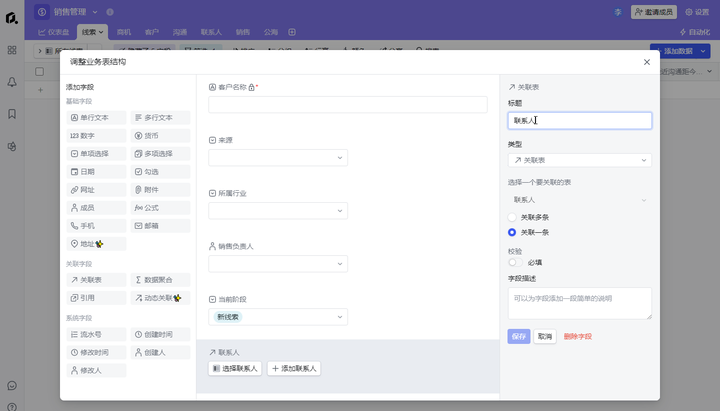Screen dimensions: 720x411
Task: Add a 多行文本 field type
Action: [160, 118]
